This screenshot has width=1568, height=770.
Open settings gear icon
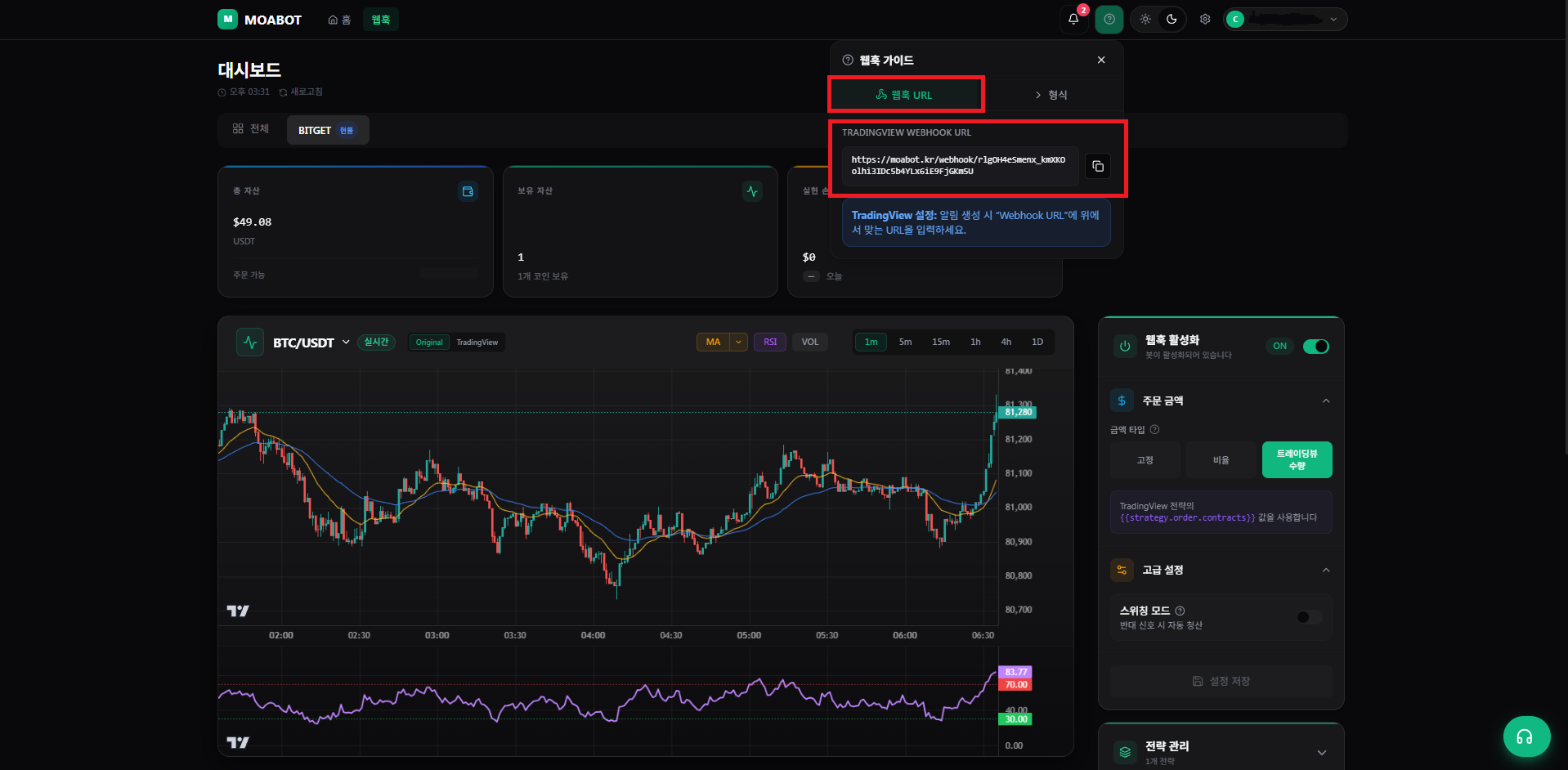1205,19
